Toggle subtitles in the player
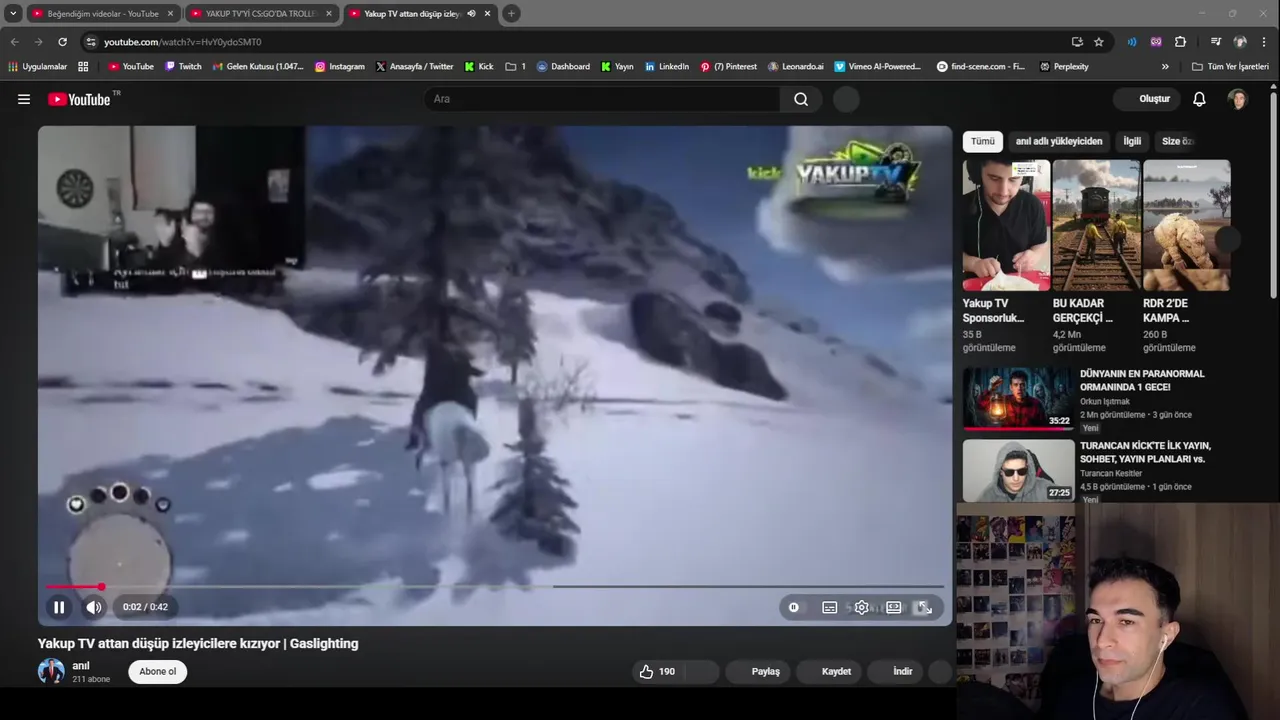The image size is (1280, 720). coord(829,607)
